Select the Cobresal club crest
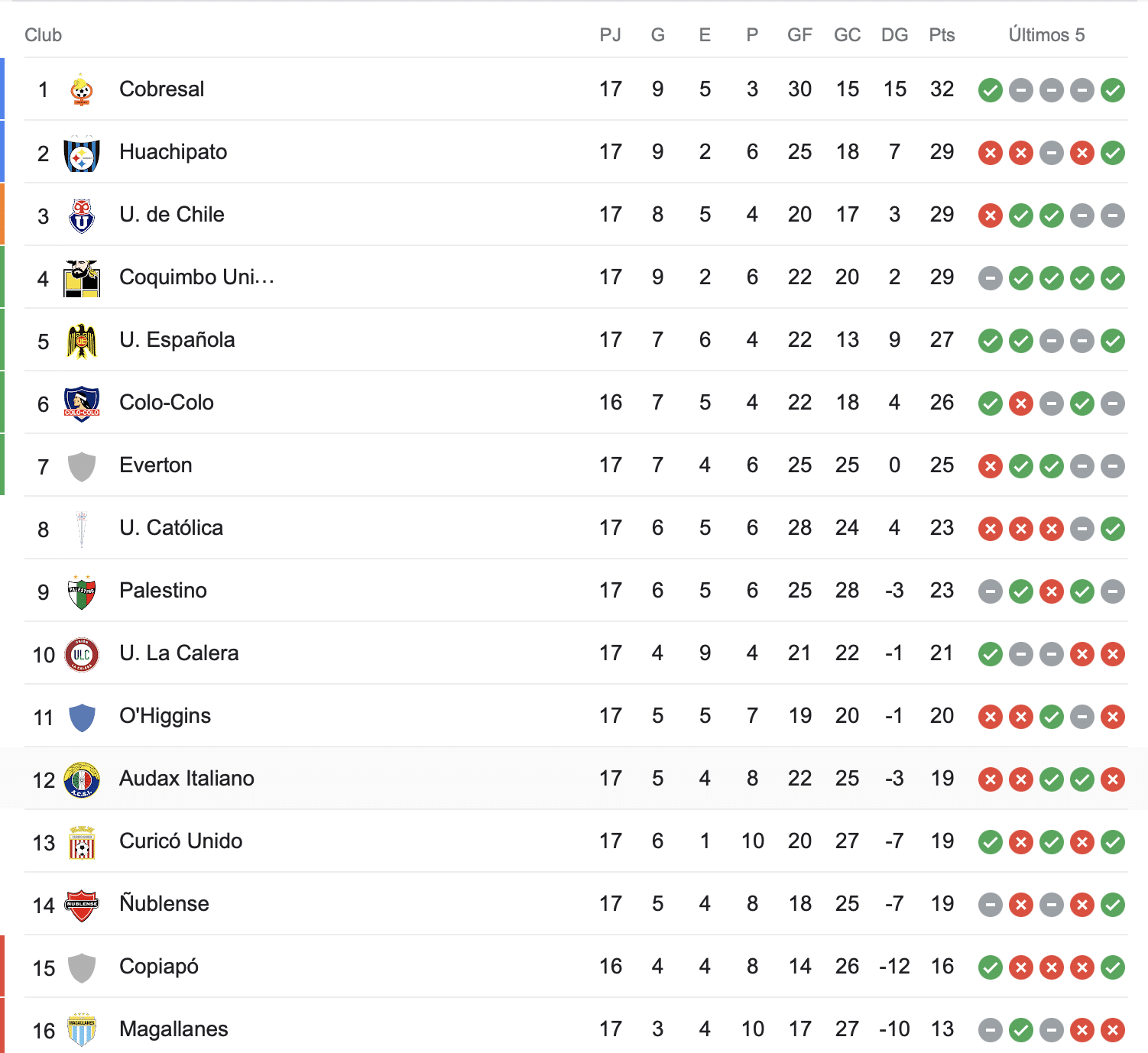This screenshot has width=1148, height=1053. point(83,89)
